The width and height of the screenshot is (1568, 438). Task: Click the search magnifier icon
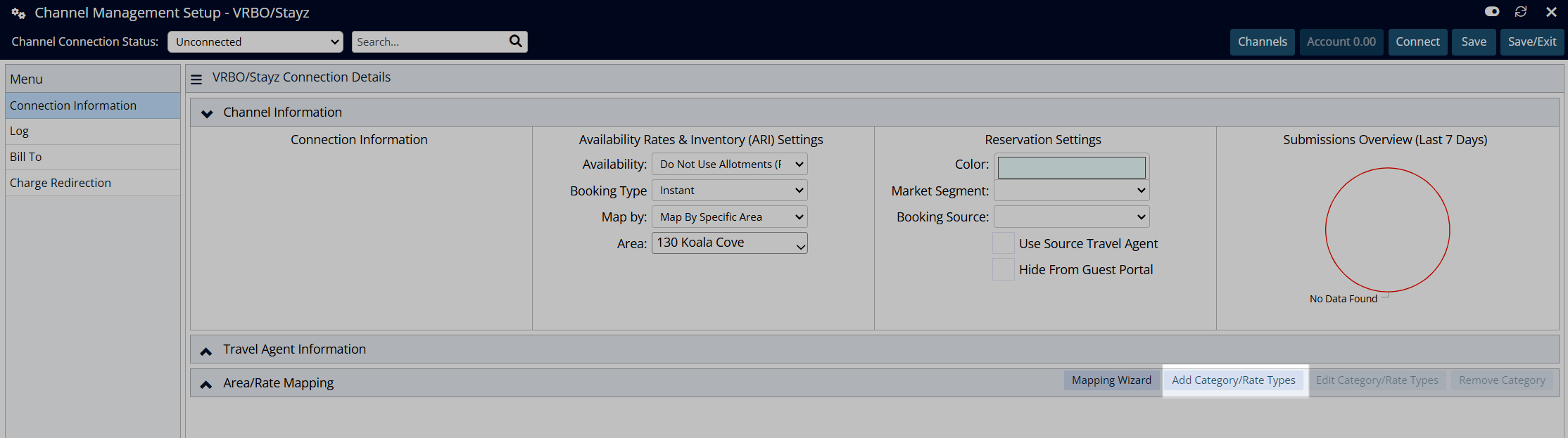click(x=516, y=41)
